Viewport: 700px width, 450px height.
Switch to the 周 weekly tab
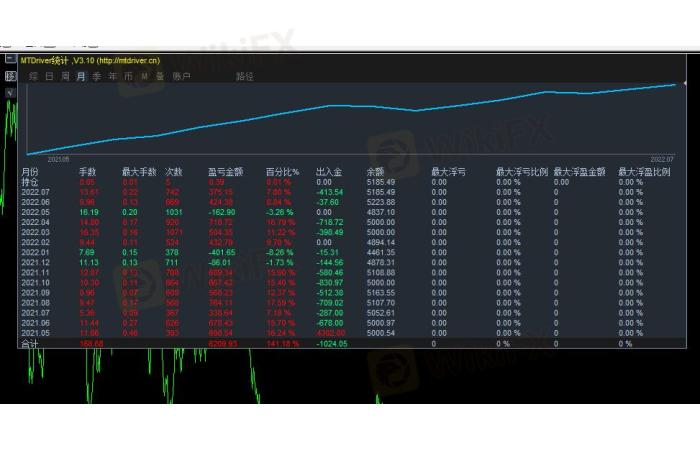pyautogui.click(x=65, y=76)
